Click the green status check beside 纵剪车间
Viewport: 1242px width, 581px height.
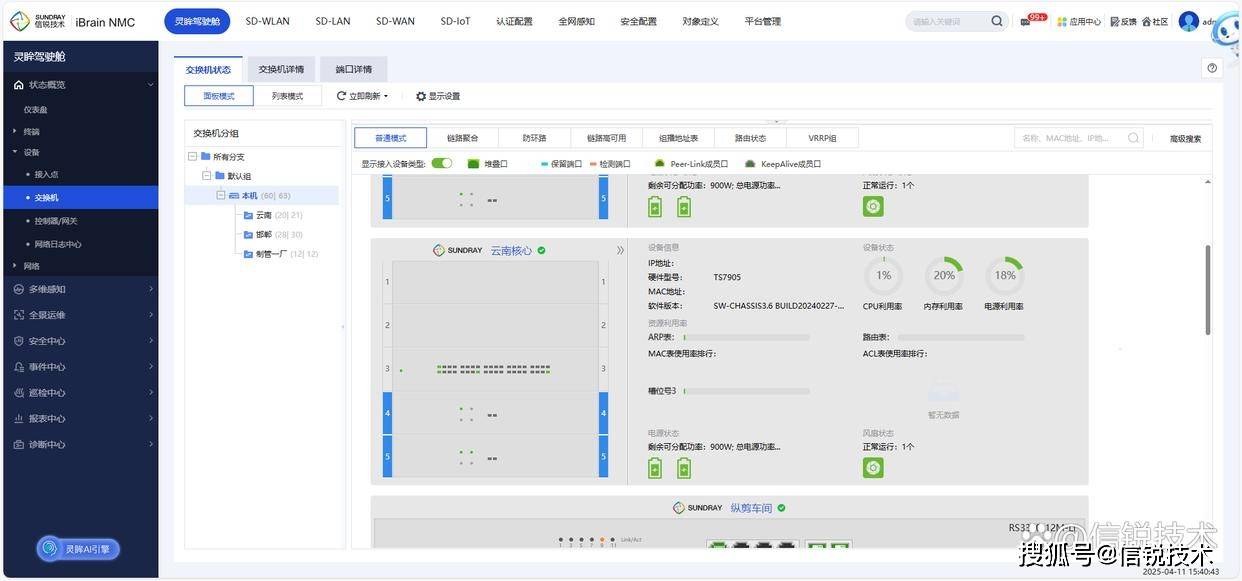tap(781, 508)
